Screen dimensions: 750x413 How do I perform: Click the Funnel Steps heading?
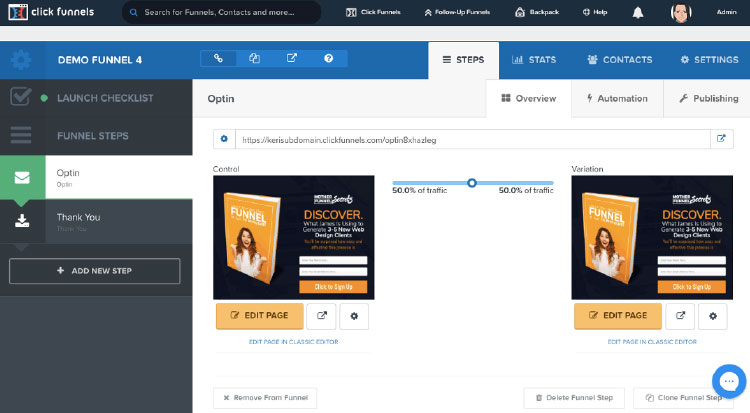(93, 136)
